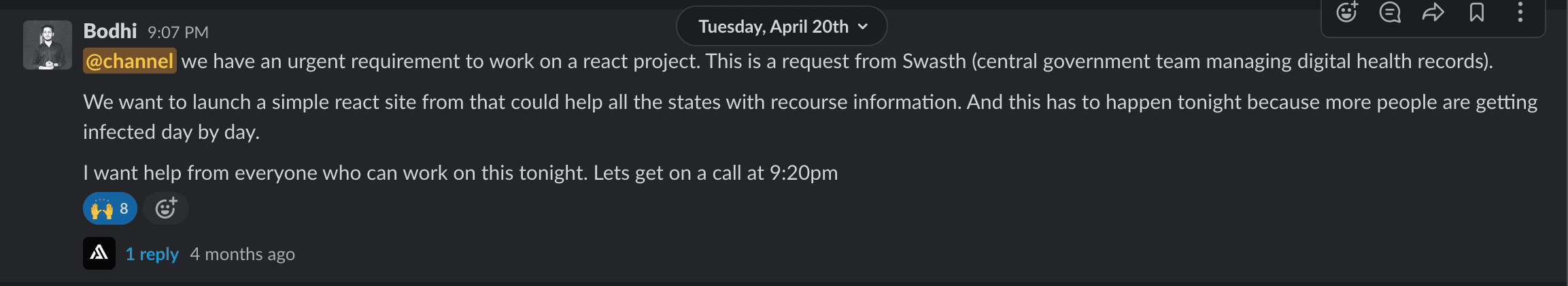The image size is (1568, 286).
Task: Open more actions three-dot menu
Action: pyautogui.click(x=1520, y=12)
